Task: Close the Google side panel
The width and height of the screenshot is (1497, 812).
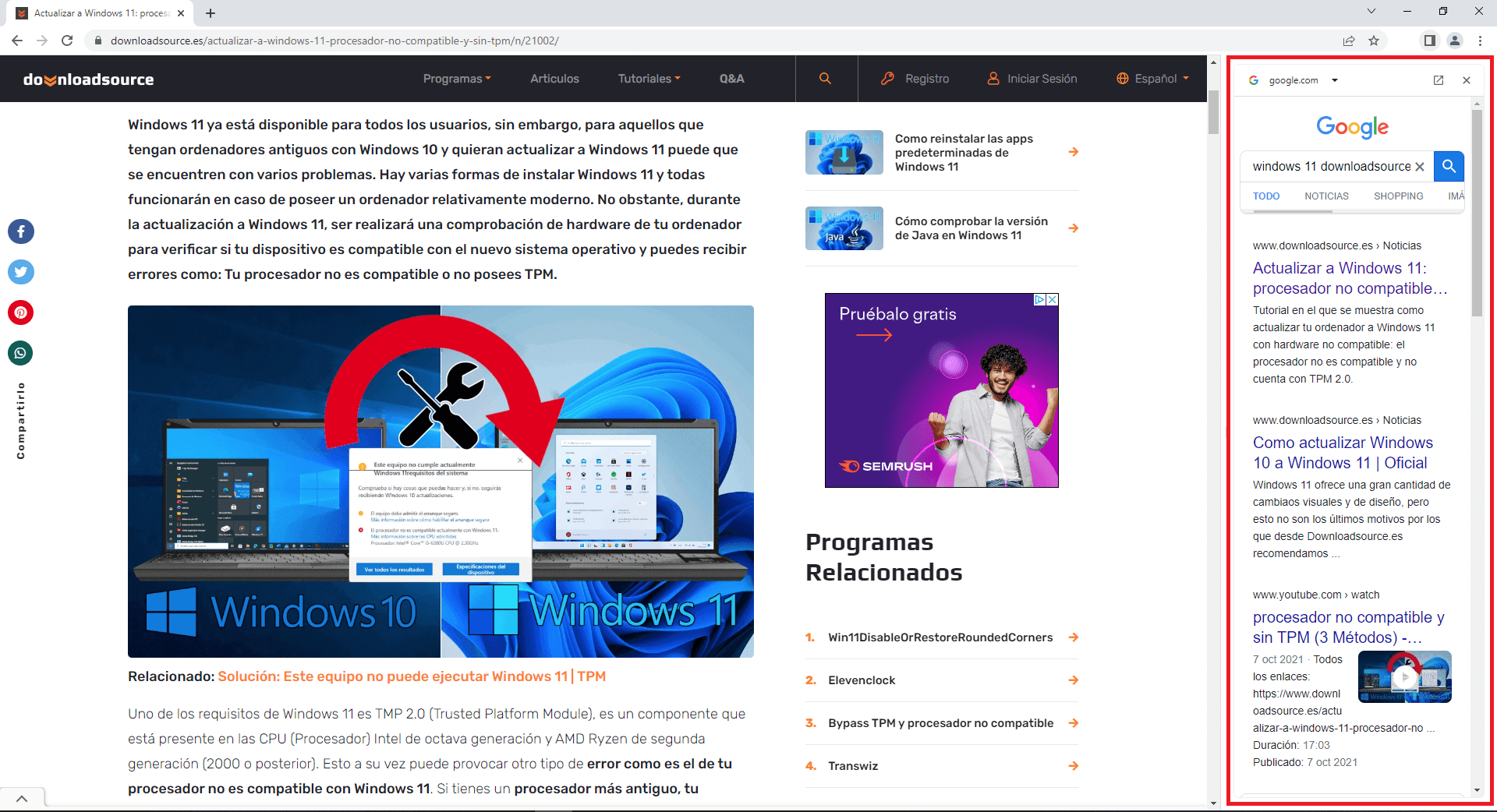Action: [x=1467, y=80]
